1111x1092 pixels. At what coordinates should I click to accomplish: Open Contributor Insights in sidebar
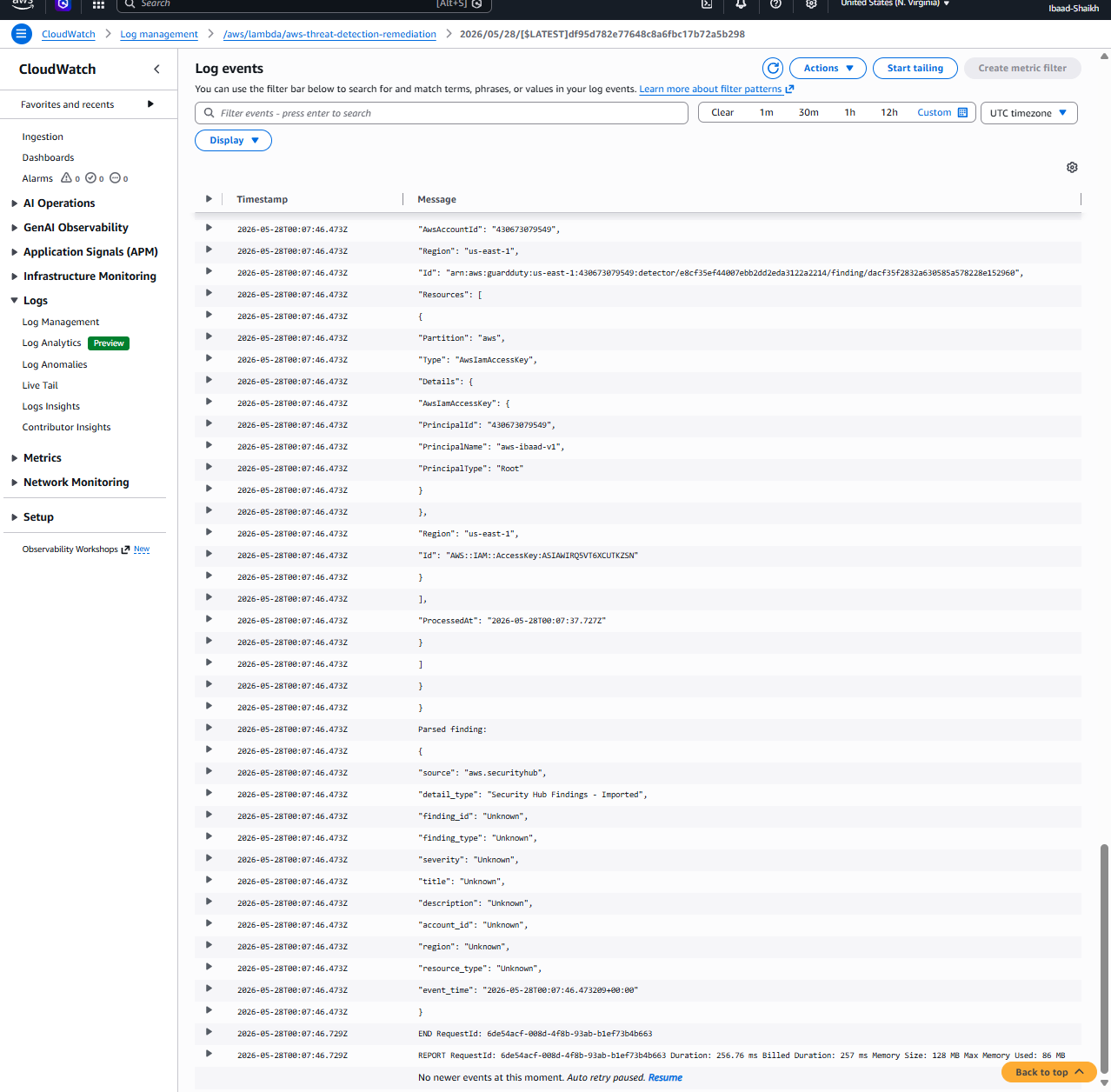(x=66, y=427)
